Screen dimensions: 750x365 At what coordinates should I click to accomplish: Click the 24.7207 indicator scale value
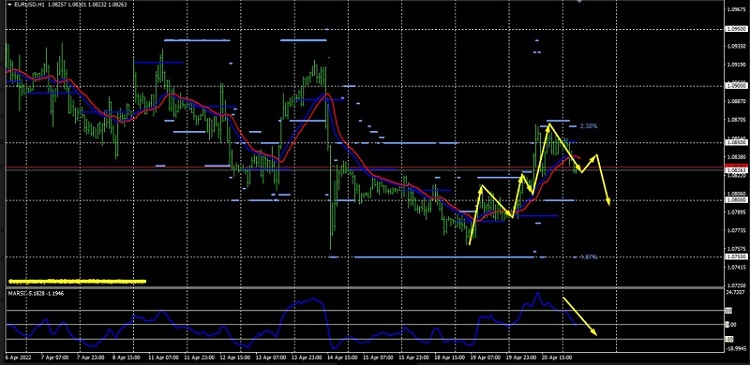pos(737,291)
